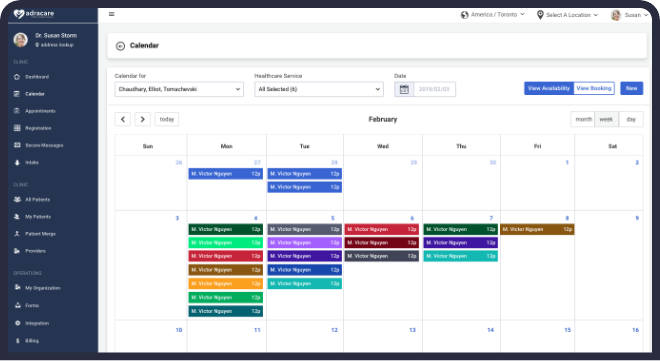Open the purple appointment on Tuesday the 5th
Screen dimensions: 660x361
tap(305, 243)
